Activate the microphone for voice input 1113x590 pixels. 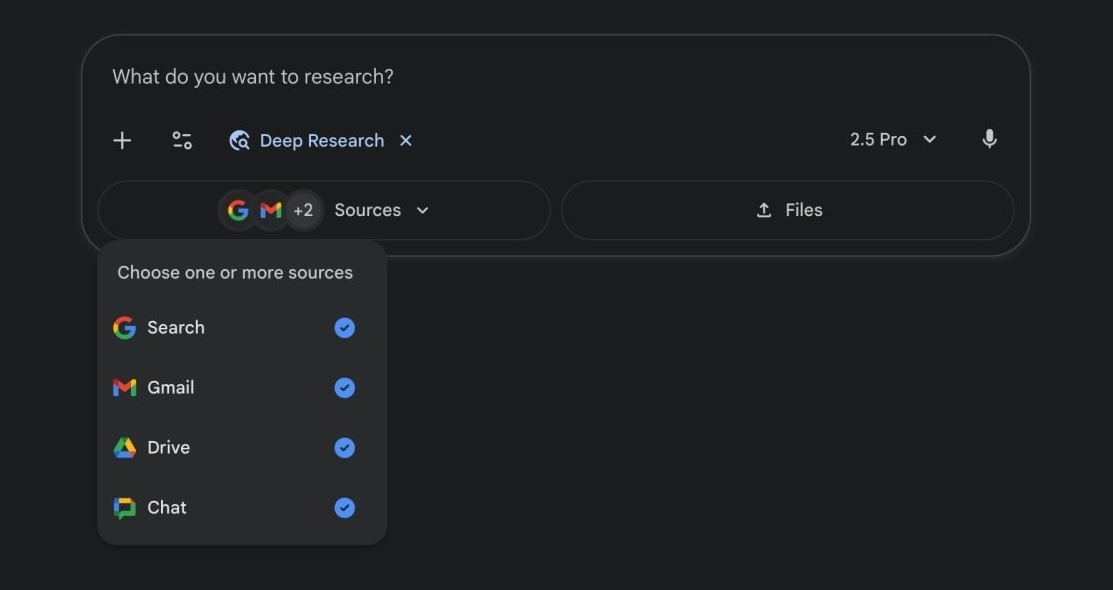pos(989,140)
